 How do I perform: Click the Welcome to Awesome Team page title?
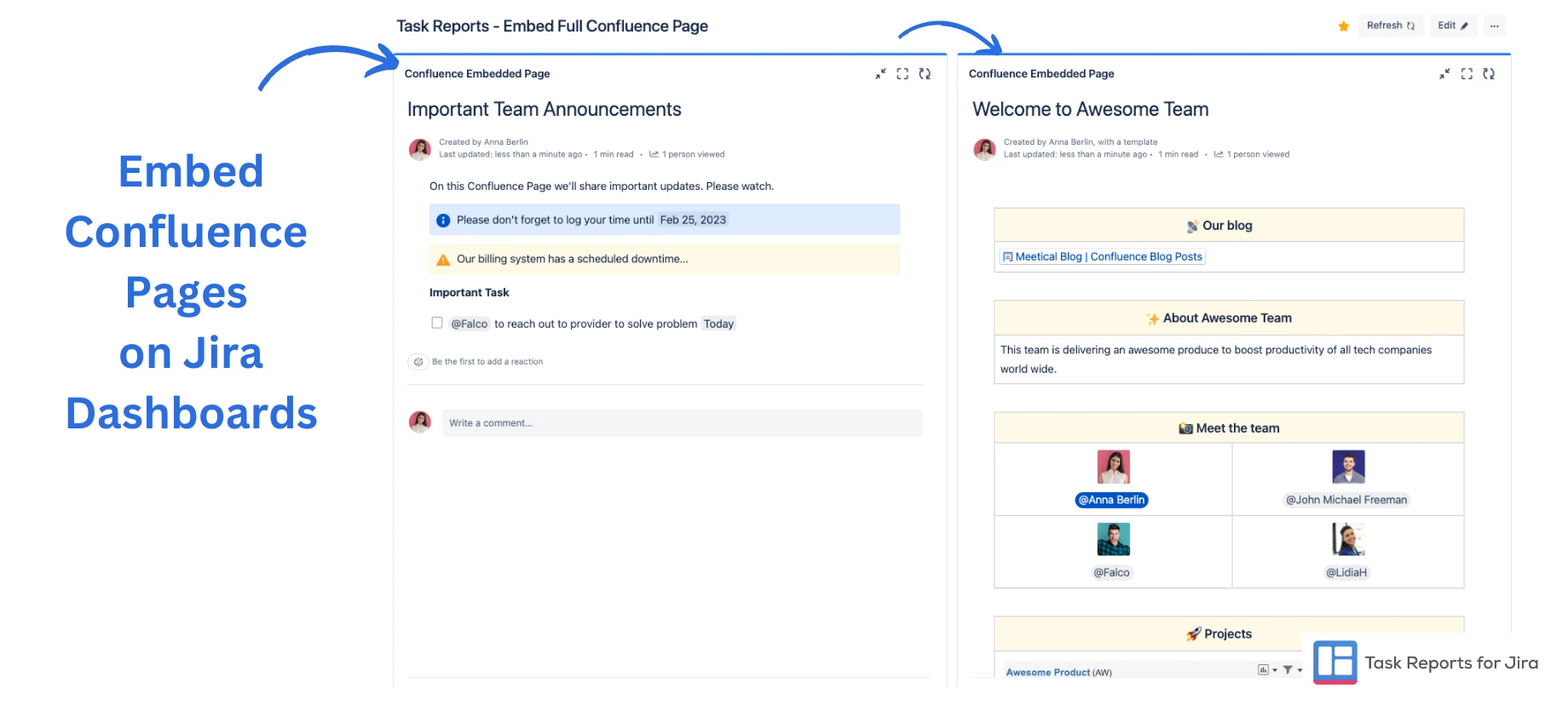[x=1091, y=109]
